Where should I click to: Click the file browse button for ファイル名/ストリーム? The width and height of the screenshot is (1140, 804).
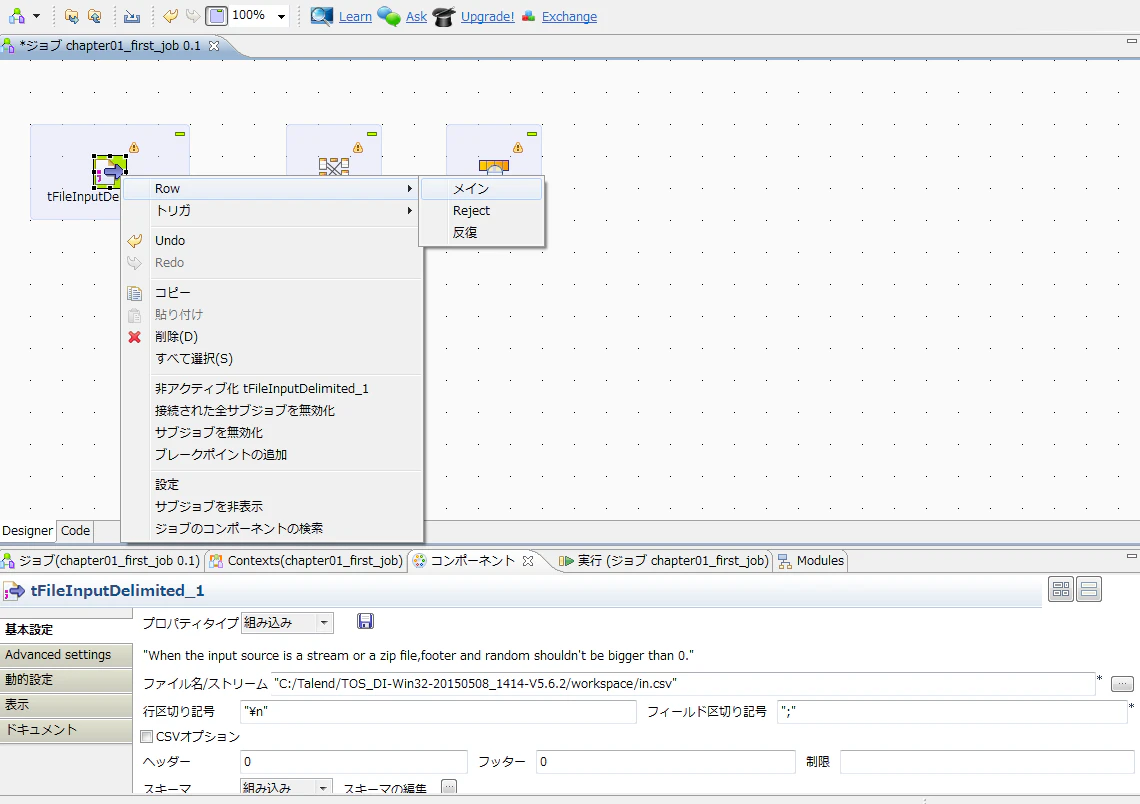coord(1122,683)
